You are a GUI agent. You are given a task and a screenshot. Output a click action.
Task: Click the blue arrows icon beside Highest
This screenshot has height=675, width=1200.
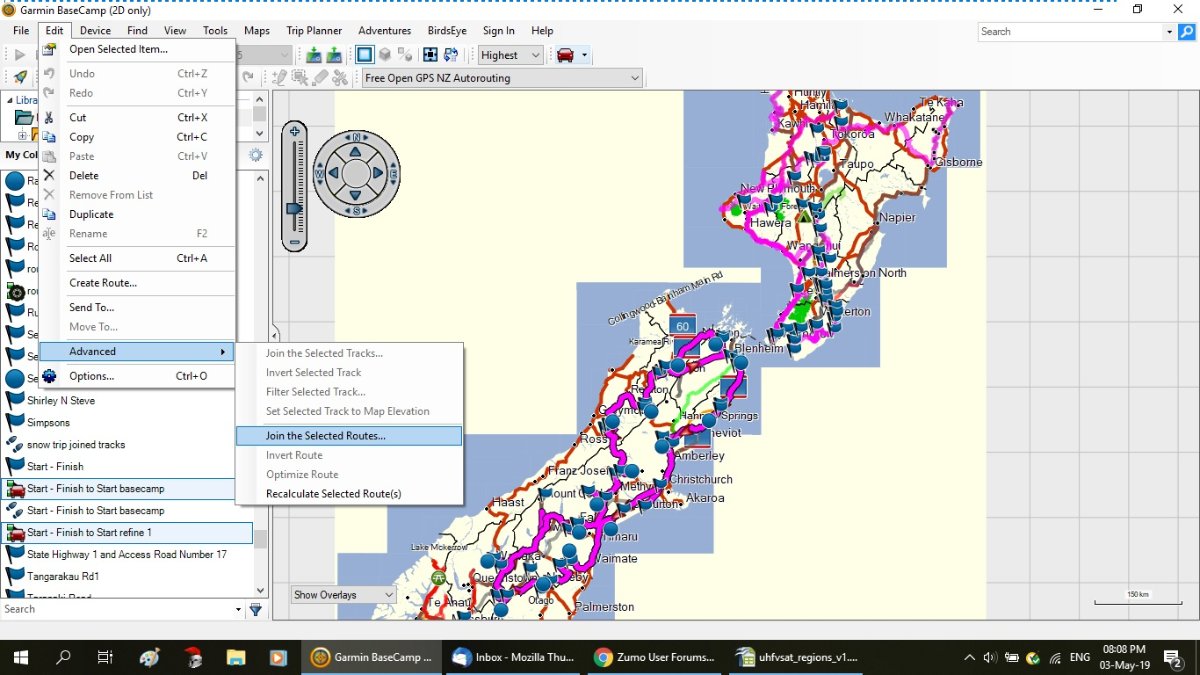(x=451, y=55)
